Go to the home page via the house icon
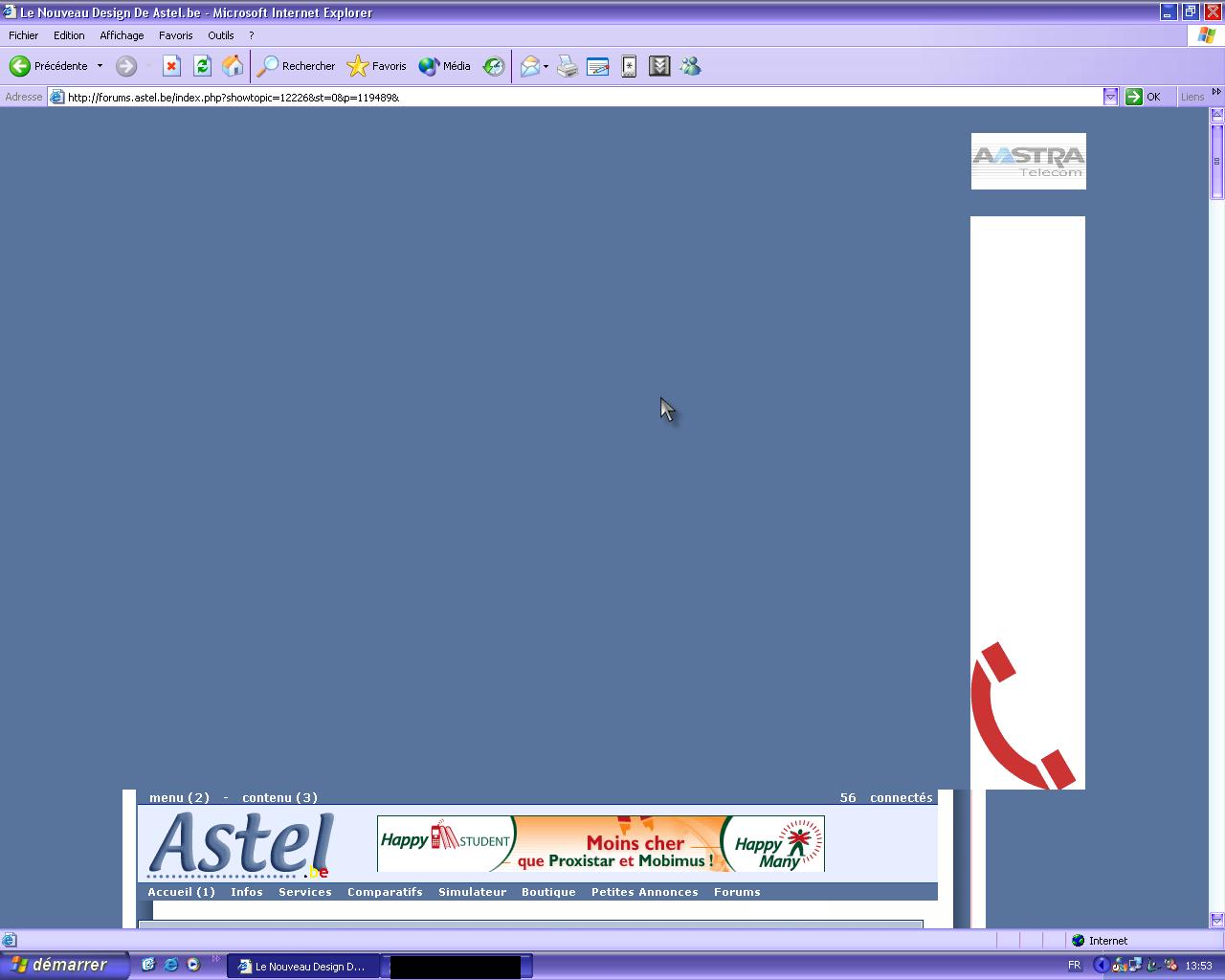Viewport: 1225px width, 980px height. pos(233,66)
